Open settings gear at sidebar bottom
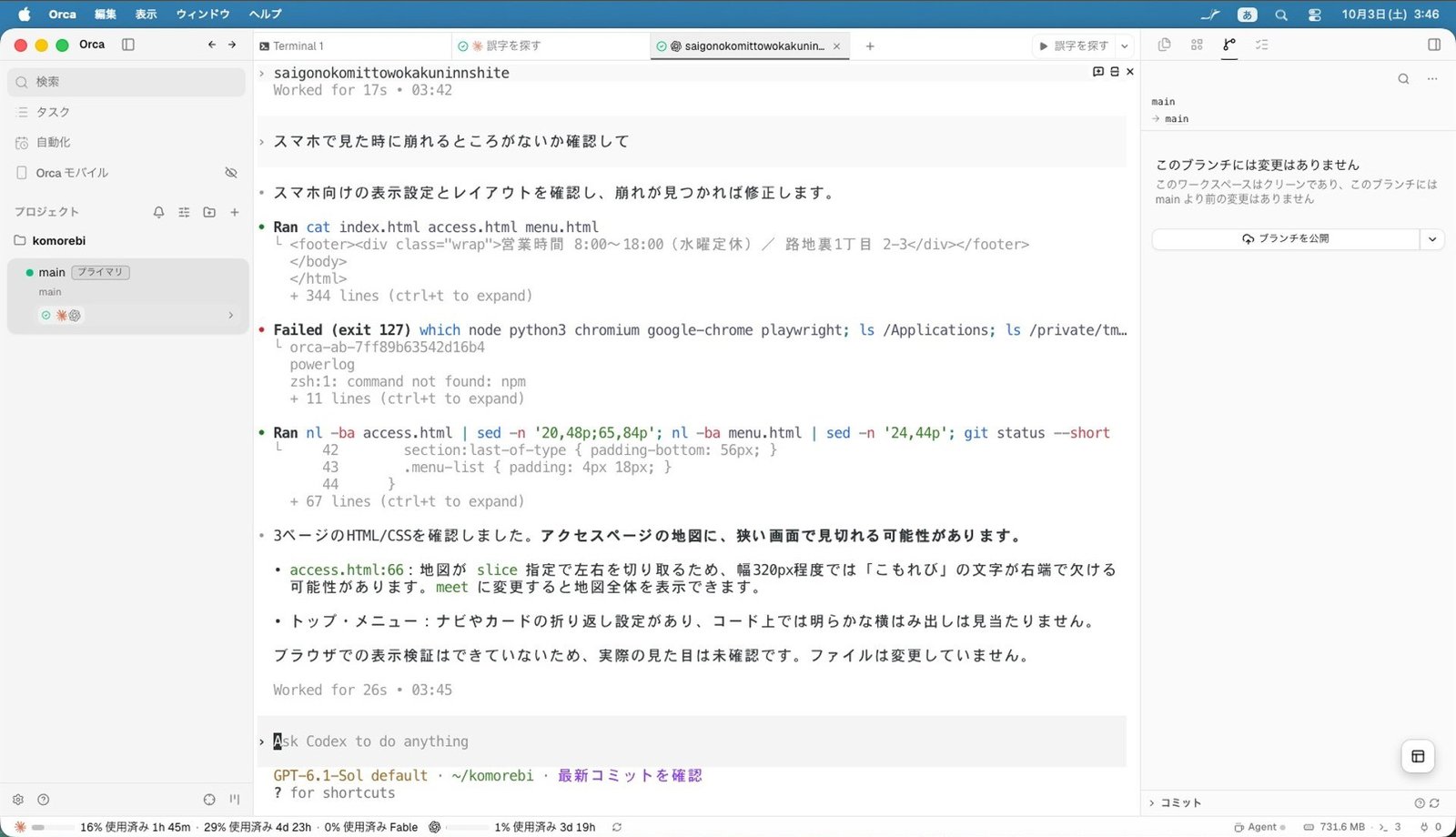This screenshot has height=837, width=1456. [x=18, y=800]
